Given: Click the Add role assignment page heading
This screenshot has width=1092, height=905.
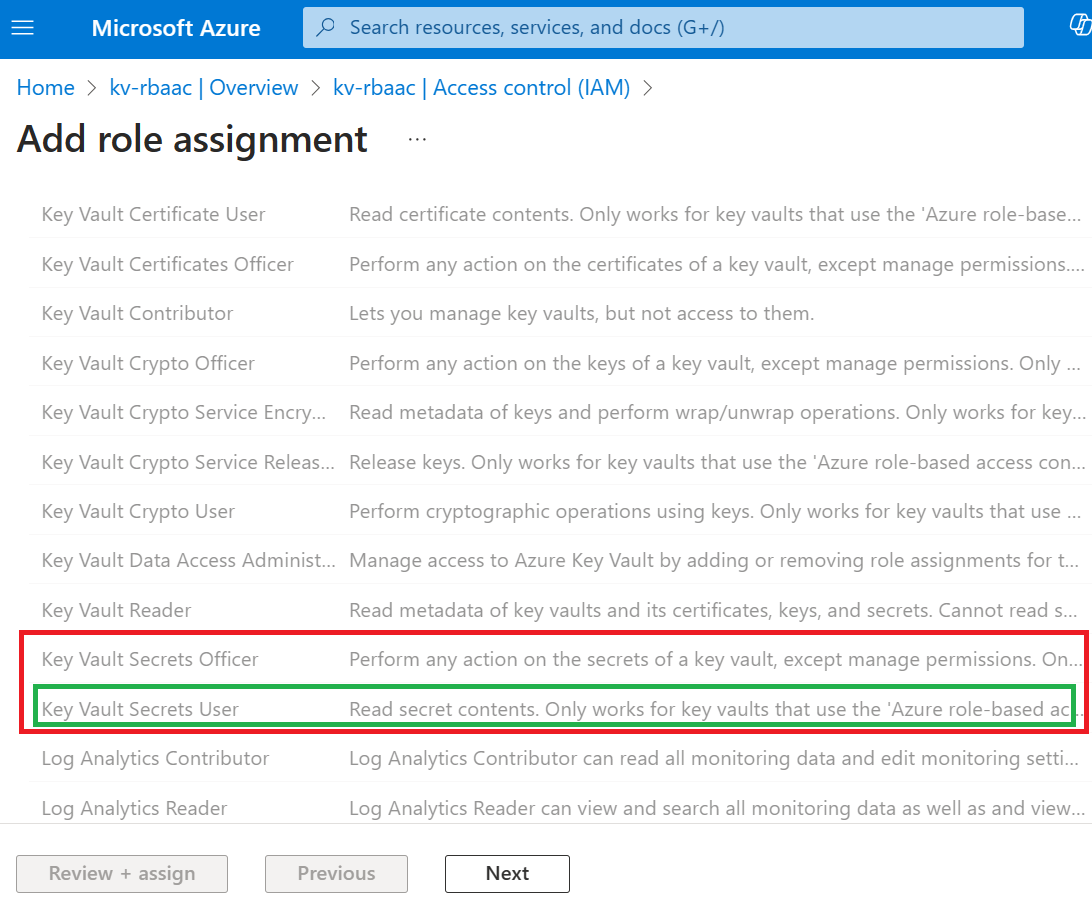Looking at the screenshot, I should (x=192, y=139).
